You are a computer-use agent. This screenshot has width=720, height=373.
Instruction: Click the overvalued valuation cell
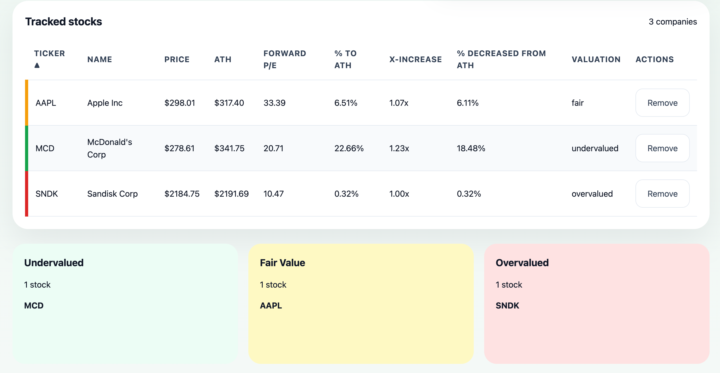[x=592, y=194]
